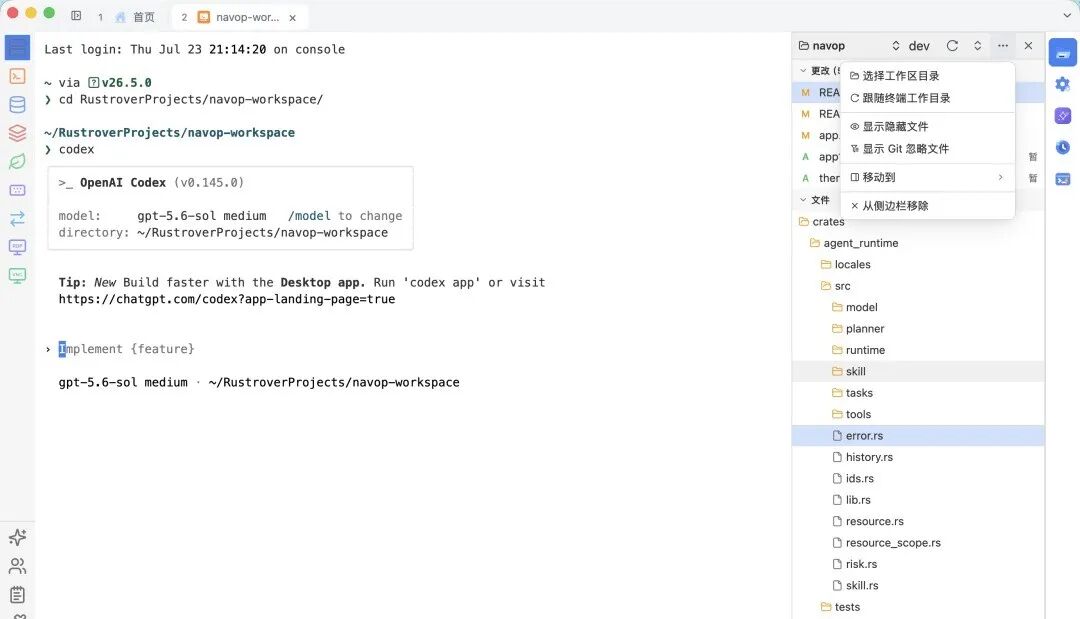
Task: Collapse the 文件 section
Action: click(803, 200)
